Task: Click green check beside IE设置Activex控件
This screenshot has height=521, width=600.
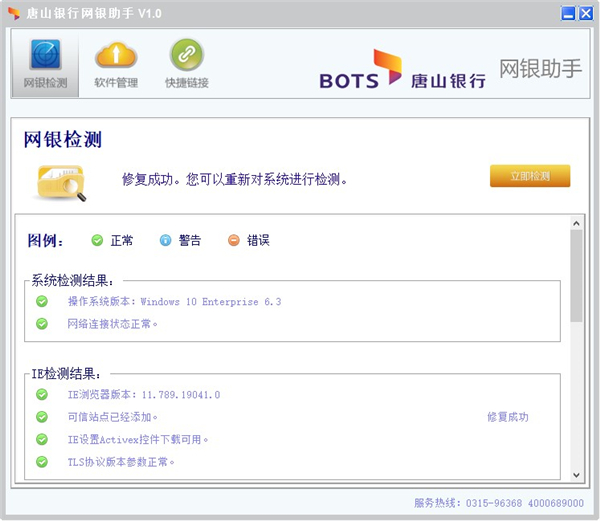Action: (x=42, y=439)
